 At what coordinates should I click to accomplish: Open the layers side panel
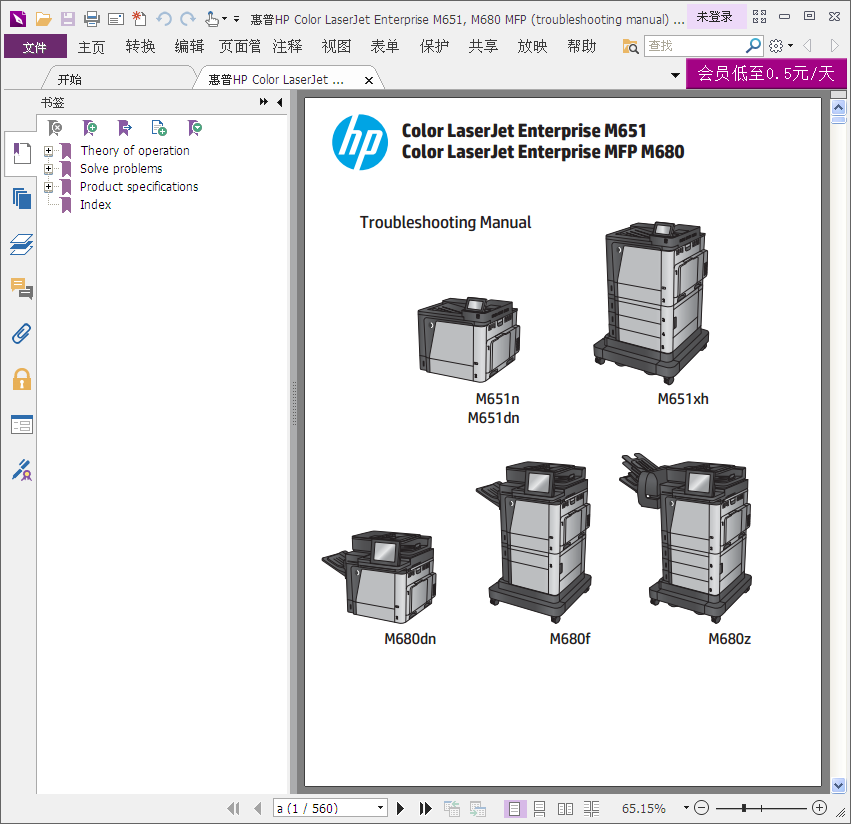click(22, 244)
